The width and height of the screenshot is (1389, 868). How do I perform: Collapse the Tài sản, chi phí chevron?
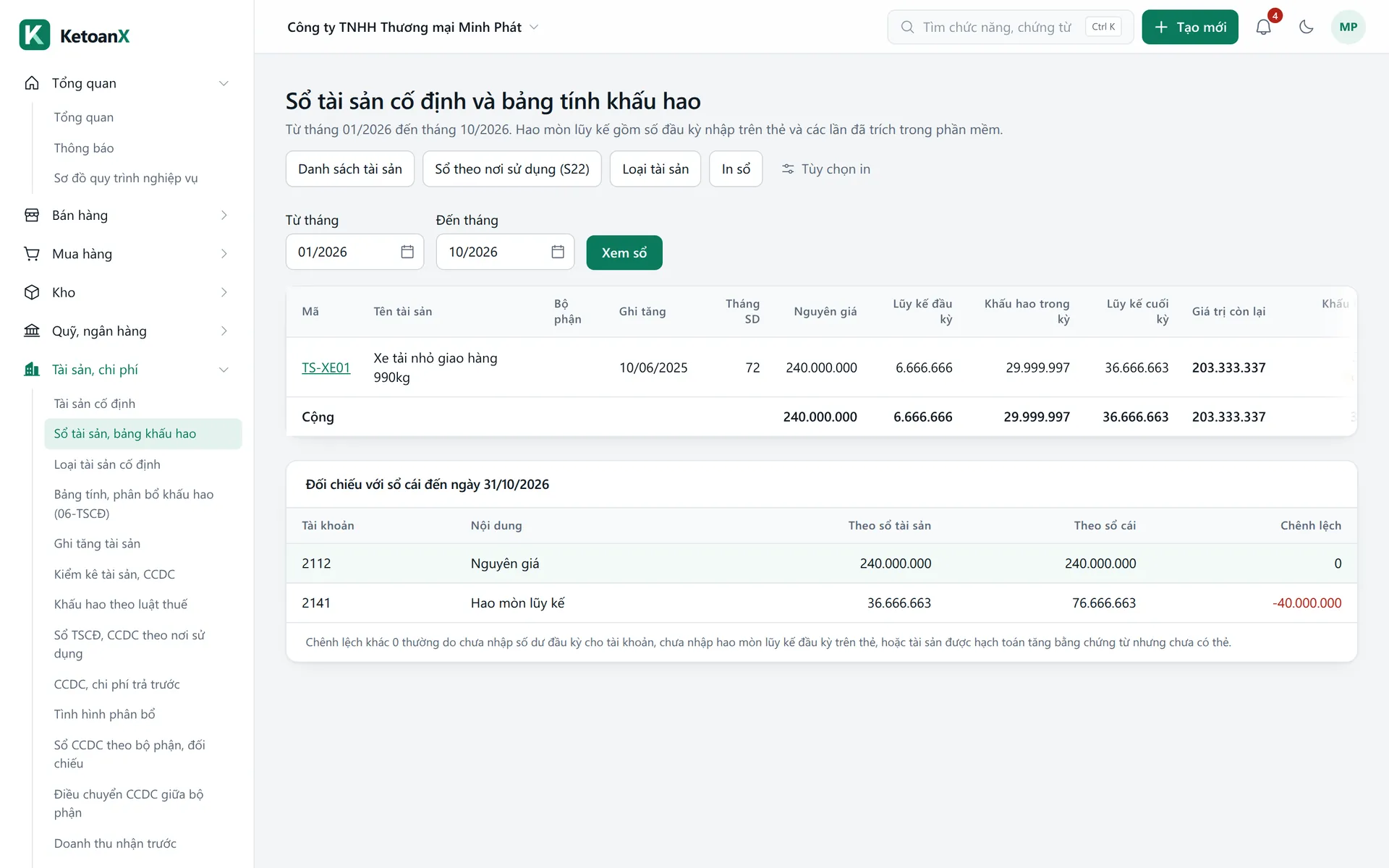(224, 370)
